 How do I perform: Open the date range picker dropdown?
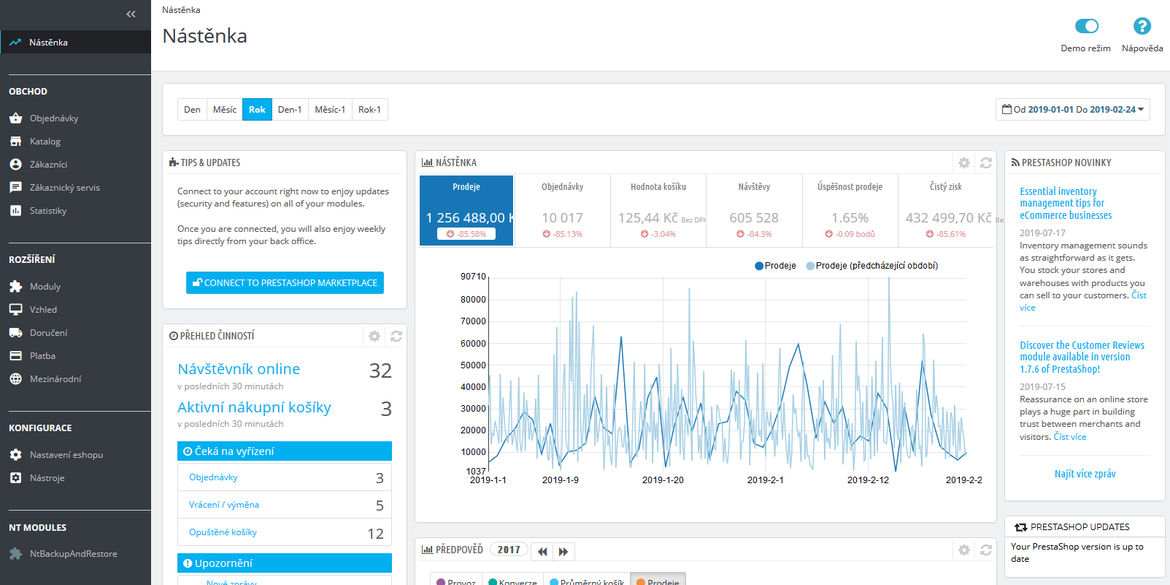(x=1072, y=110)
